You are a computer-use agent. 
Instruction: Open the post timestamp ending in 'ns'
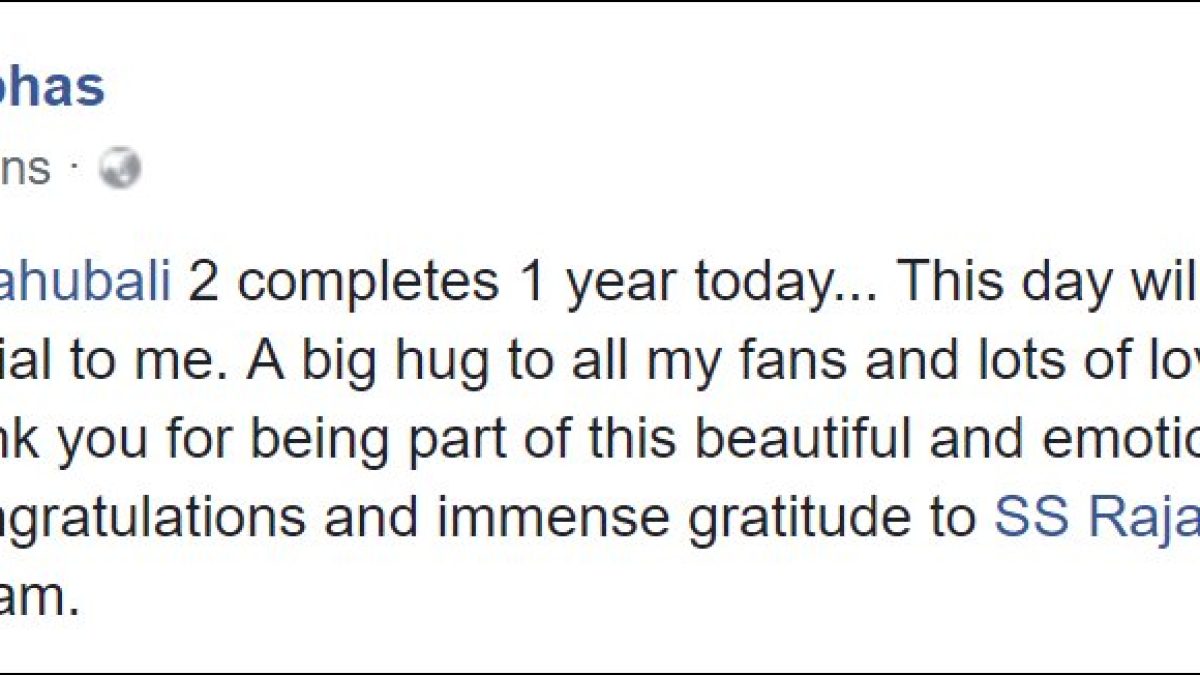coord(25,169)
